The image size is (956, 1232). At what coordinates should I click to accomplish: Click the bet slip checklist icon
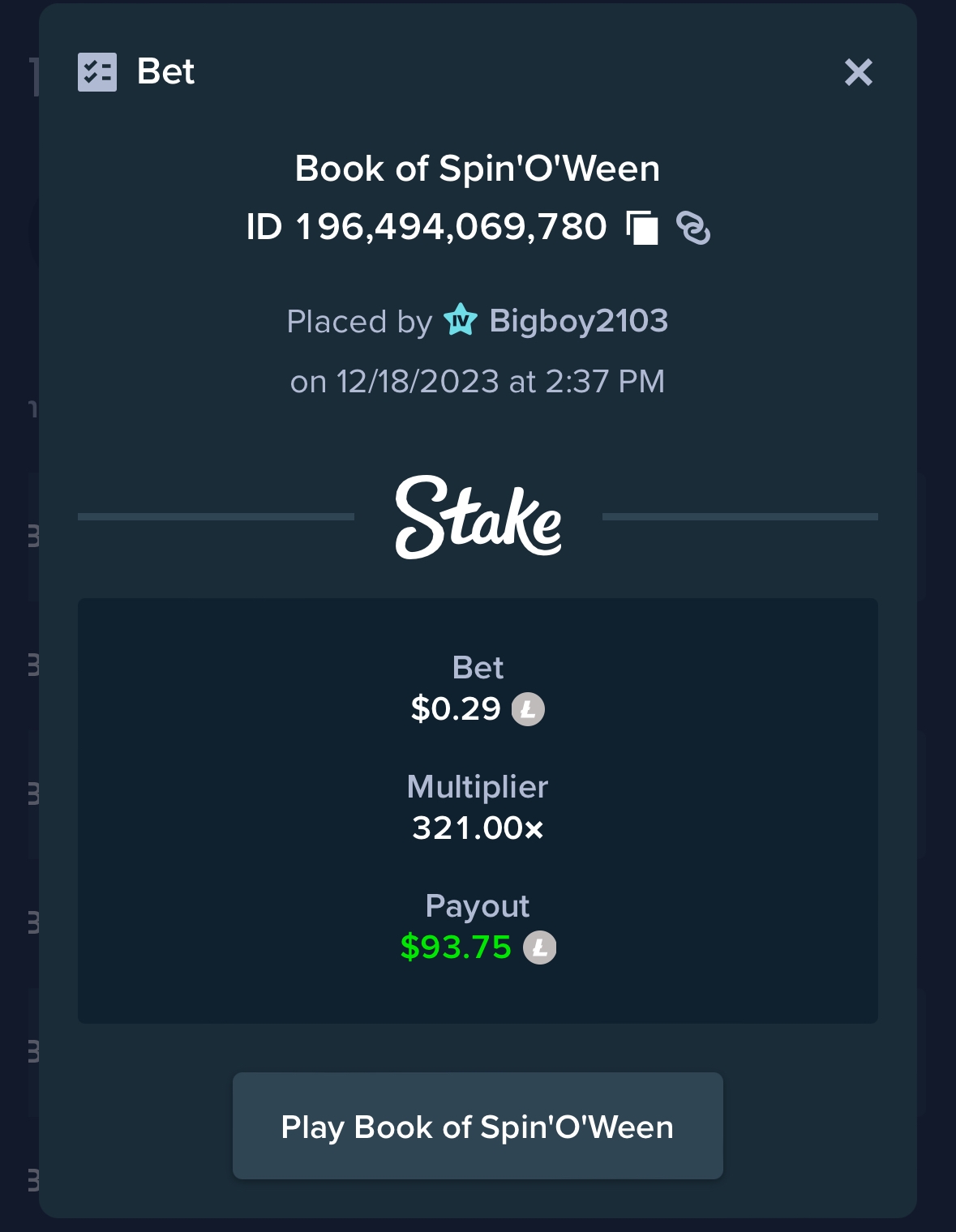(97, 72)
